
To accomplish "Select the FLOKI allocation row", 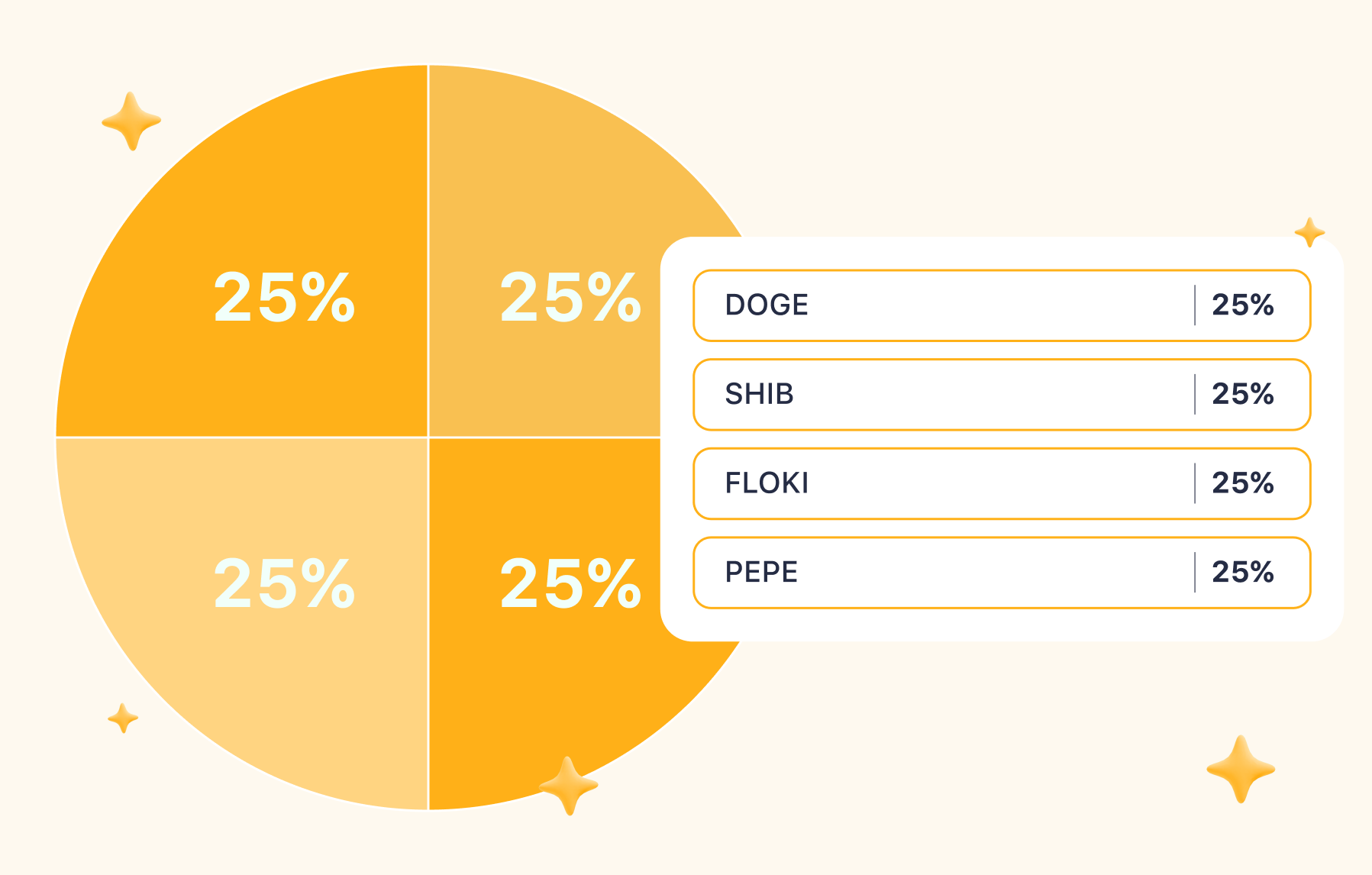I will (x=1002, y=483).
